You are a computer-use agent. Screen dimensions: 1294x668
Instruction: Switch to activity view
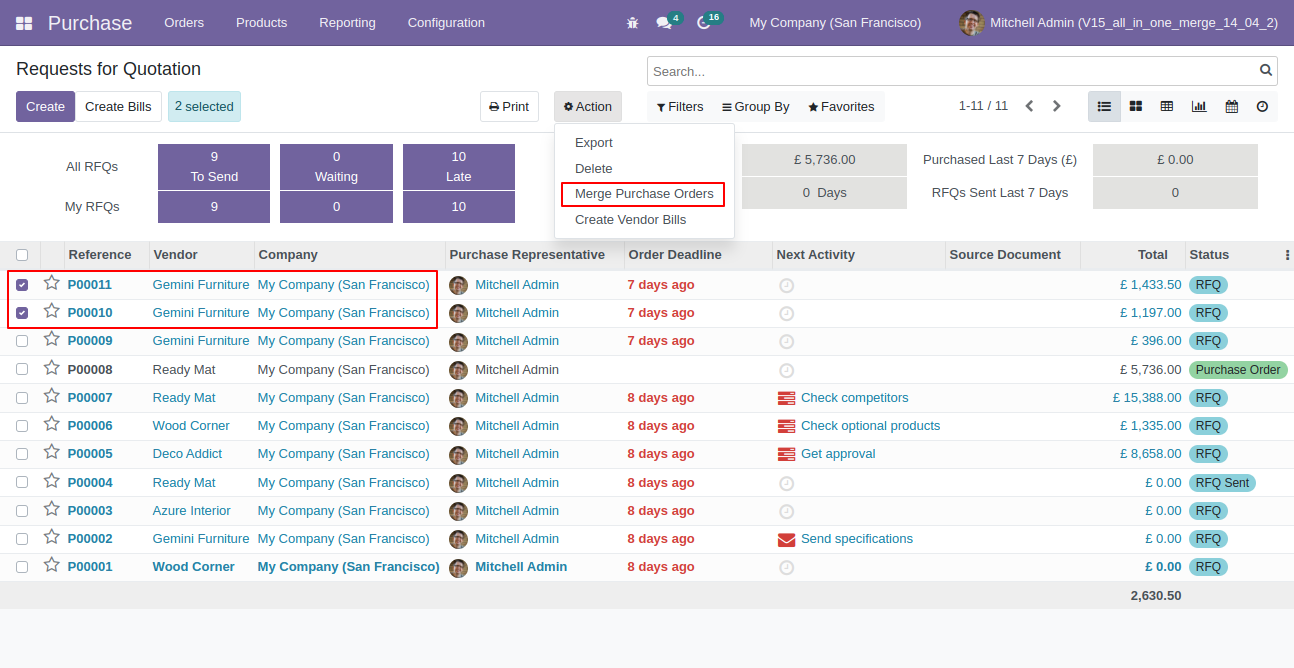coord(1262,106)
